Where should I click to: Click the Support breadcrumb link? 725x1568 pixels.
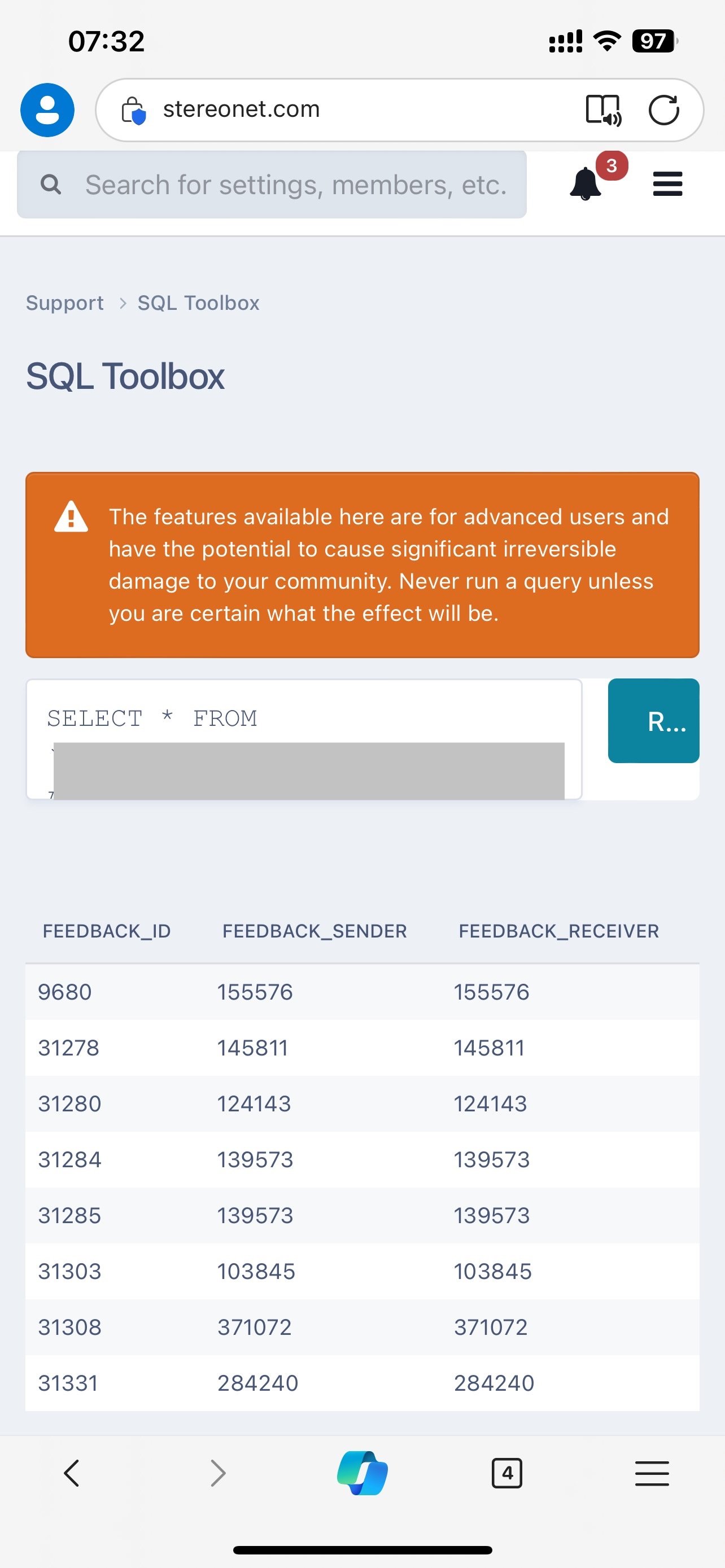point(64,303)
